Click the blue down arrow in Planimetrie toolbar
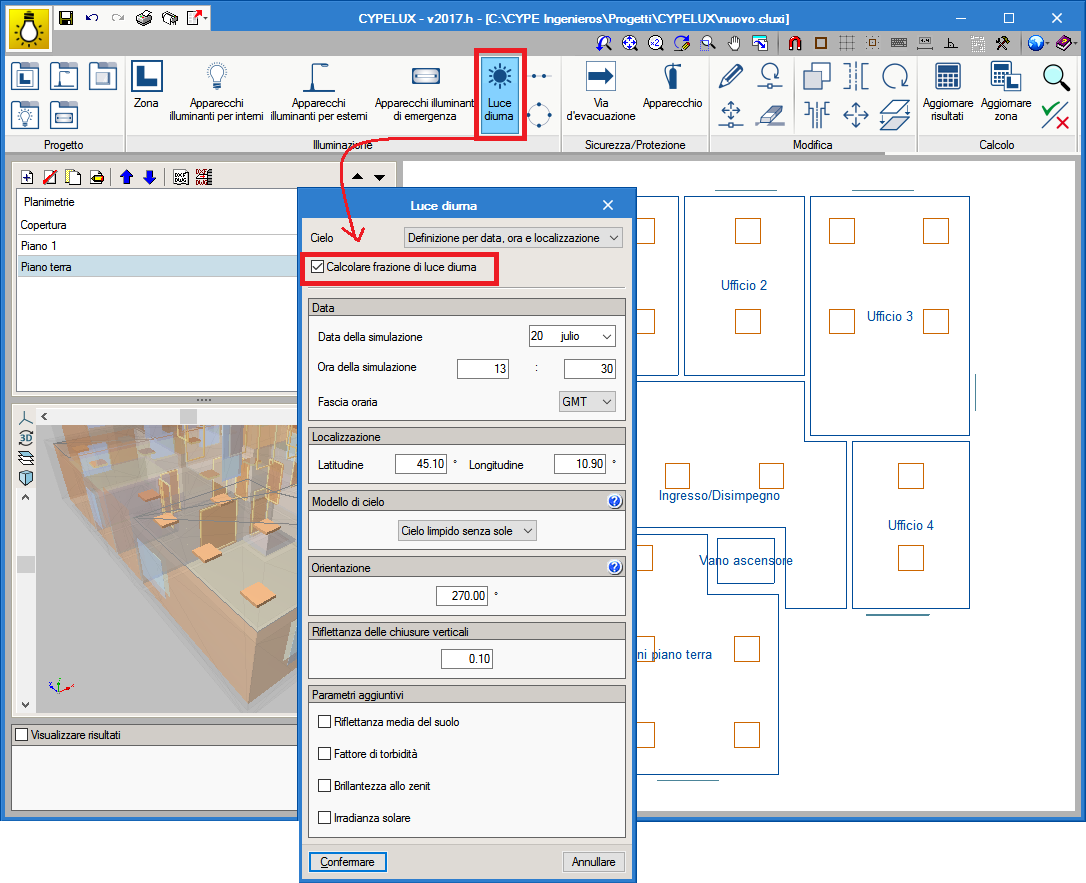 pos(150,177)
